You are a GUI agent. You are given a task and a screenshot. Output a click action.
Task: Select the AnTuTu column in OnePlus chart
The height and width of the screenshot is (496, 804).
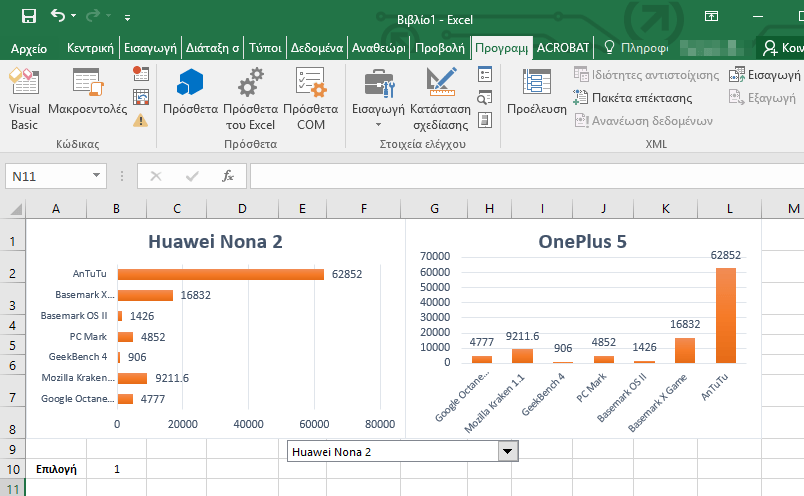point(726,315)
